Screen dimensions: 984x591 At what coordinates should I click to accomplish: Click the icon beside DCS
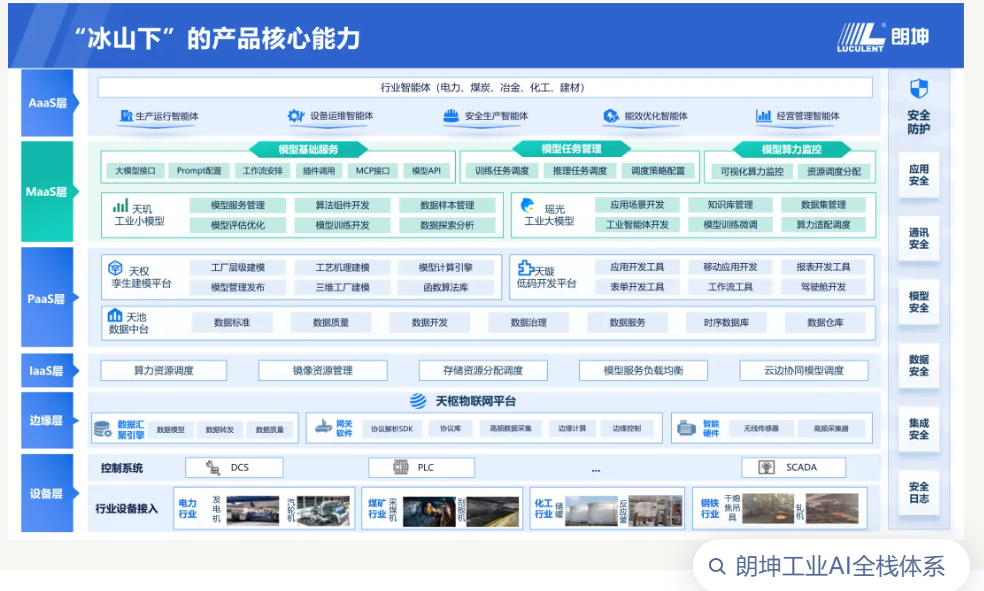(213, 467)
